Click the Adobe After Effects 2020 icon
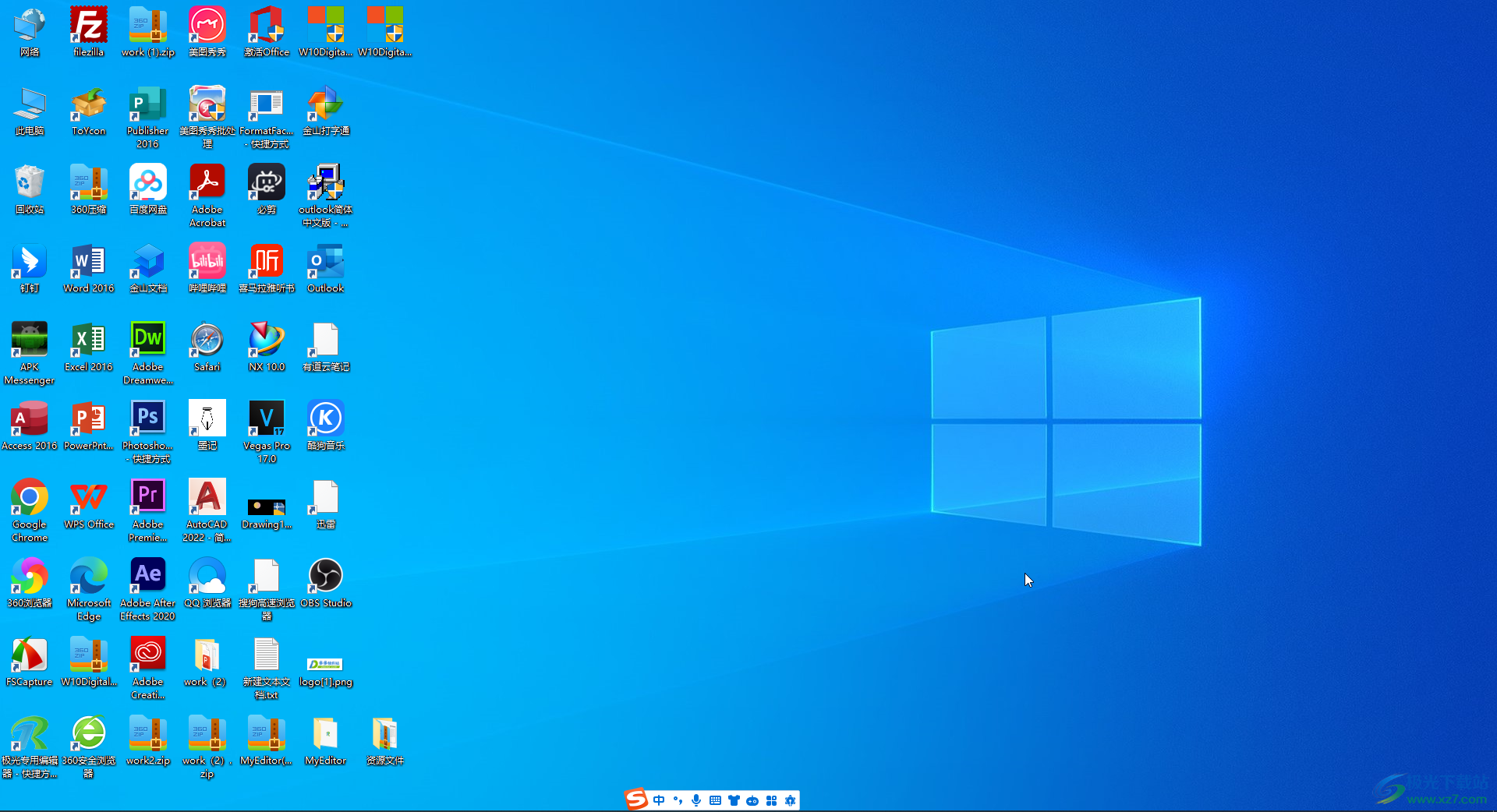This screenshot has width=1497, height=812. (147, 577)
